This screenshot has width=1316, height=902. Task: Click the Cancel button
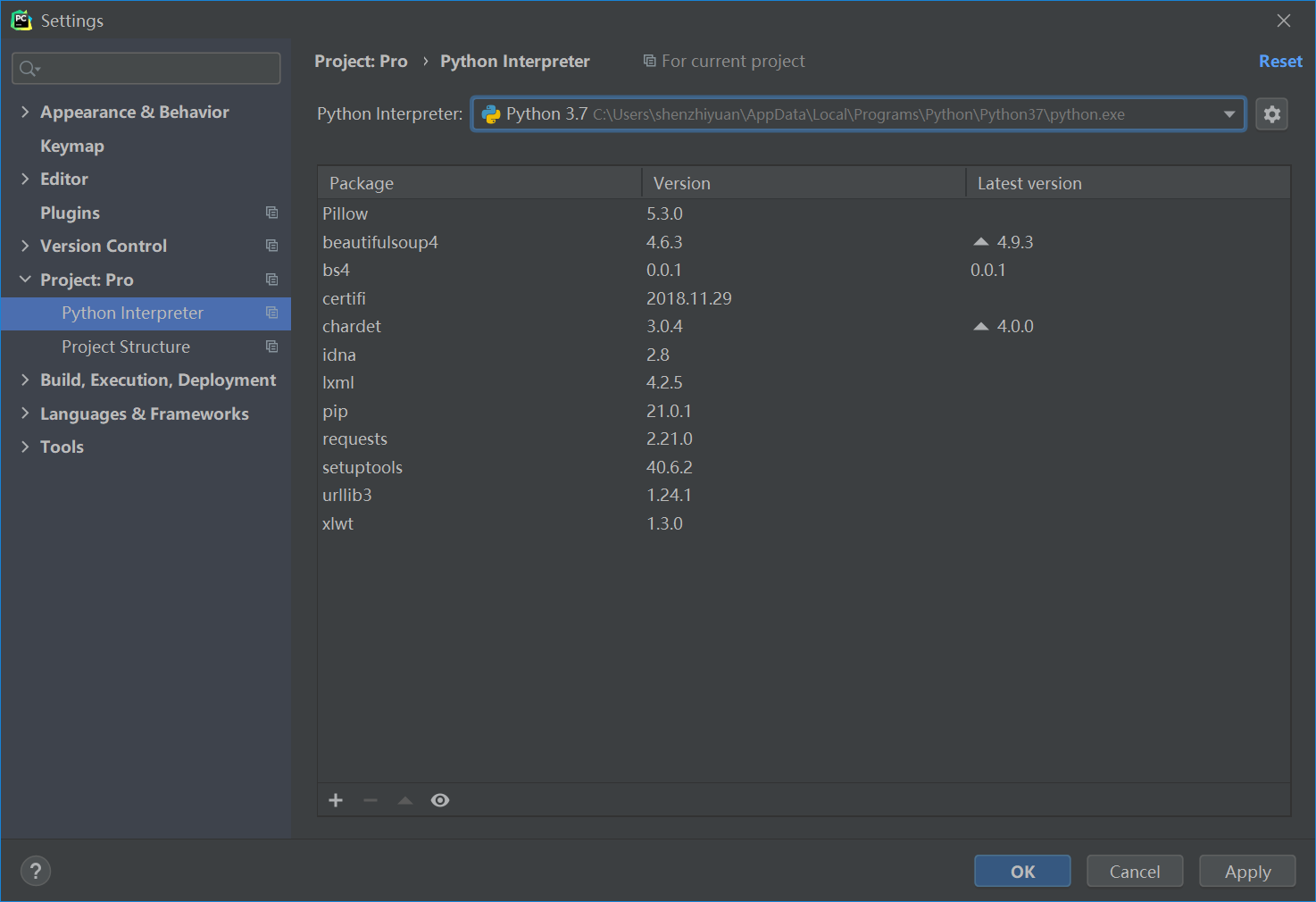(x=1135, y=871)
